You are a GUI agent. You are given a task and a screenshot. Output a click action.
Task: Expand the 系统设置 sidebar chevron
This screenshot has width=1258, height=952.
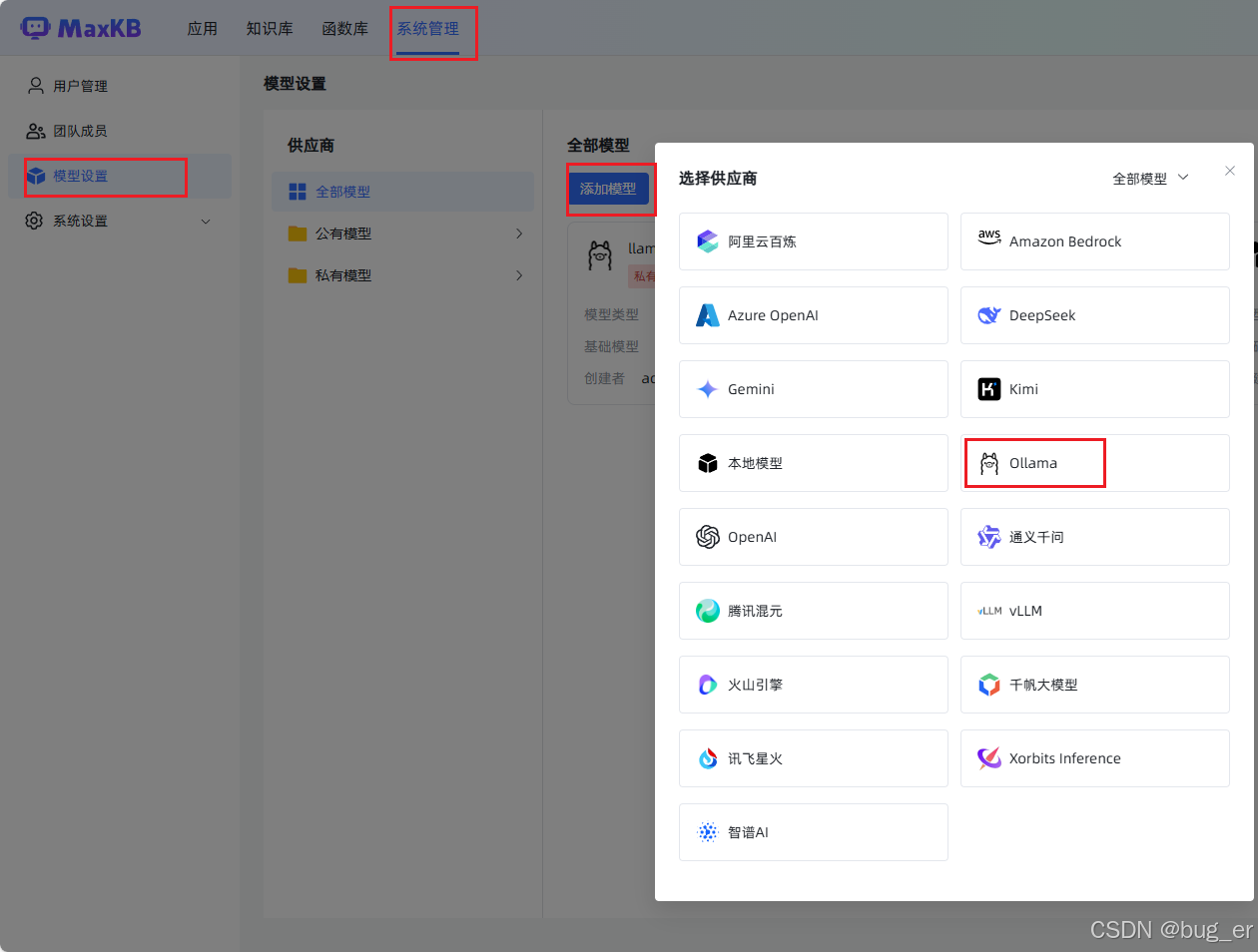pyautogui.click(x=206, y=222)
